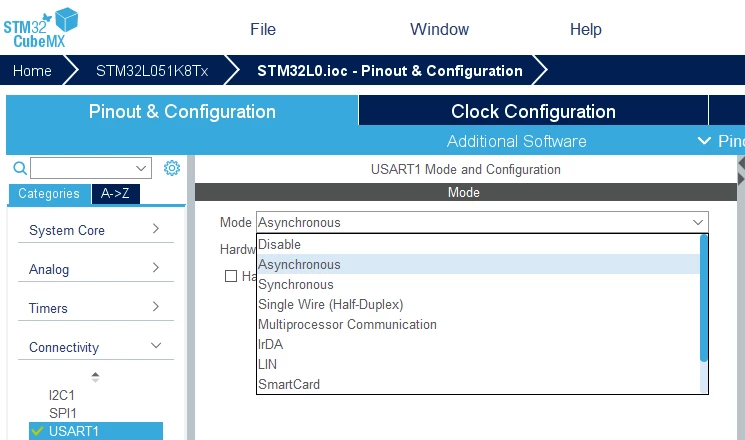Choose IrDA in the mode list
745x440 pixels.
478,344
